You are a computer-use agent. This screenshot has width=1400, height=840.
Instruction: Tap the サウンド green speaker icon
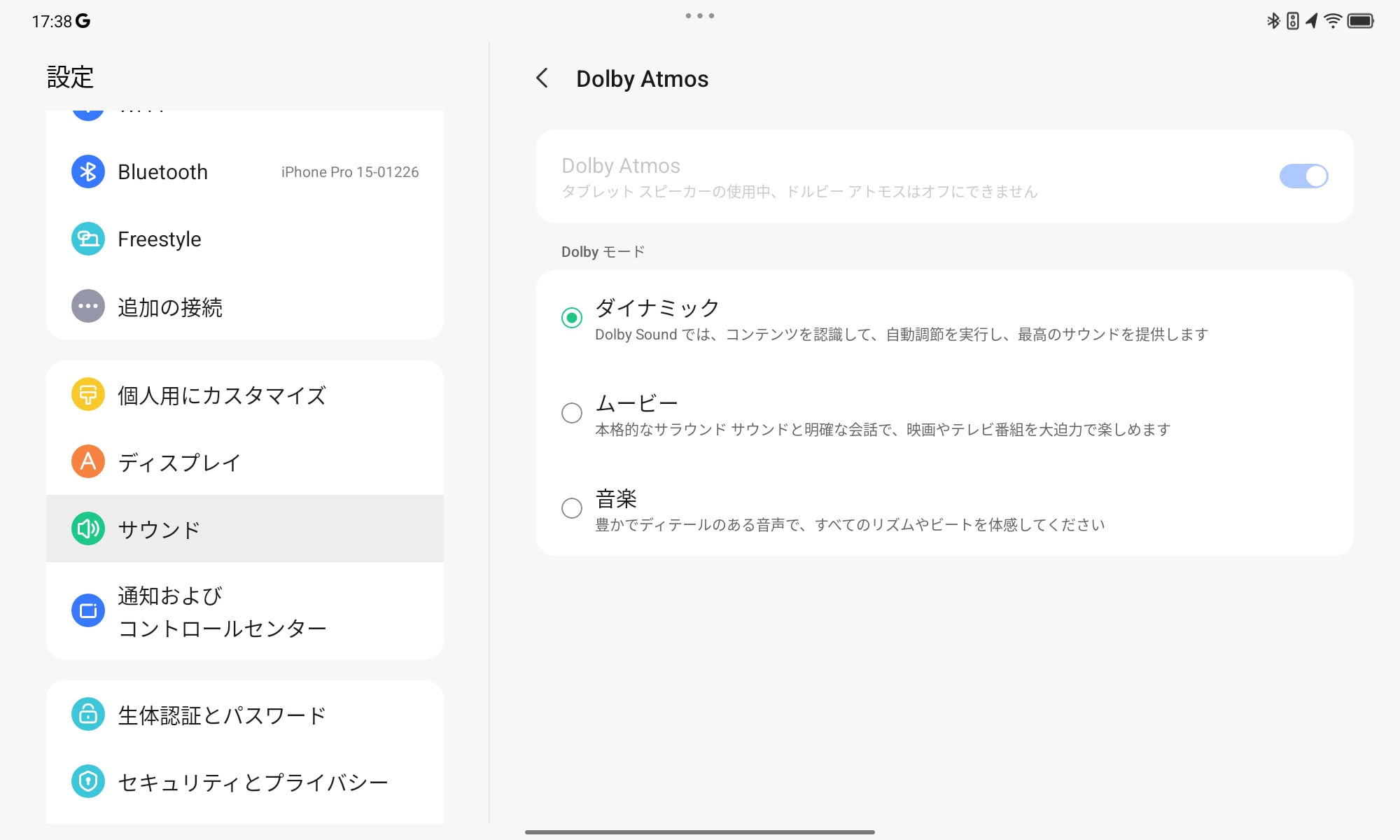(x=88, y=528)
